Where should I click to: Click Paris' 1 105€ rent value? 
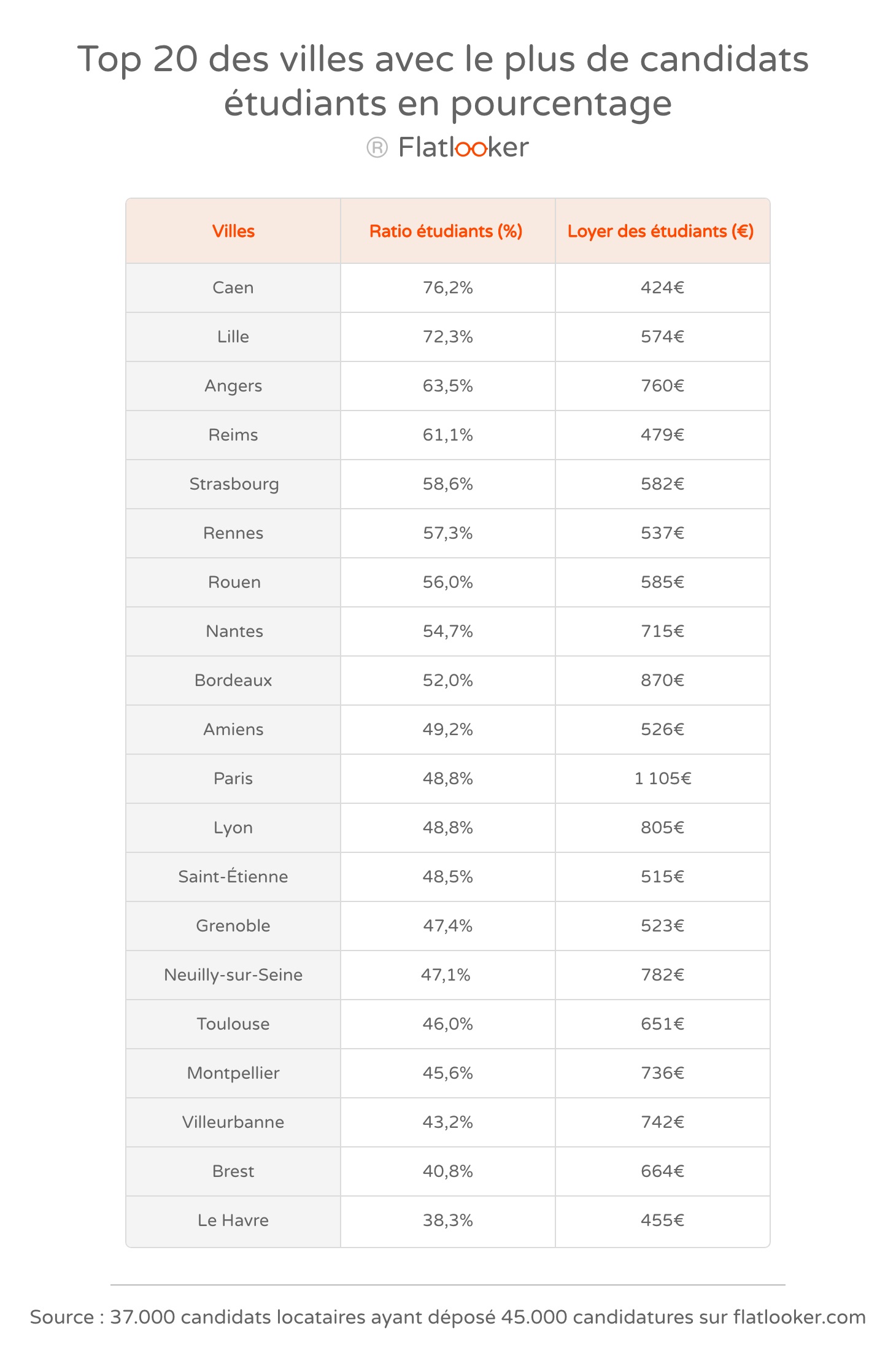point(663,779)
